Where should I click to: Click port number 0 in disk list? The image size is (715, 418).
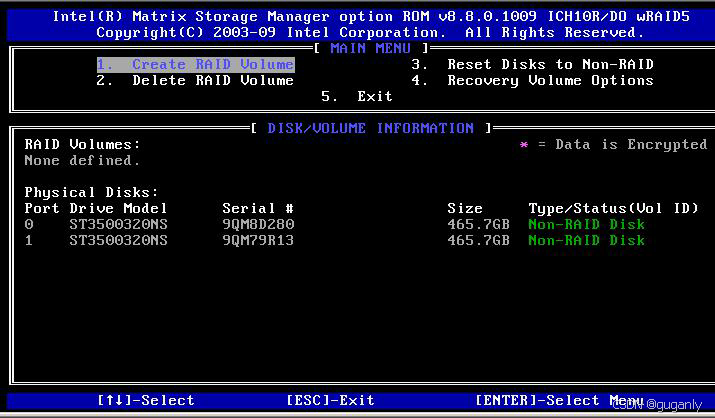click(29, 224)
